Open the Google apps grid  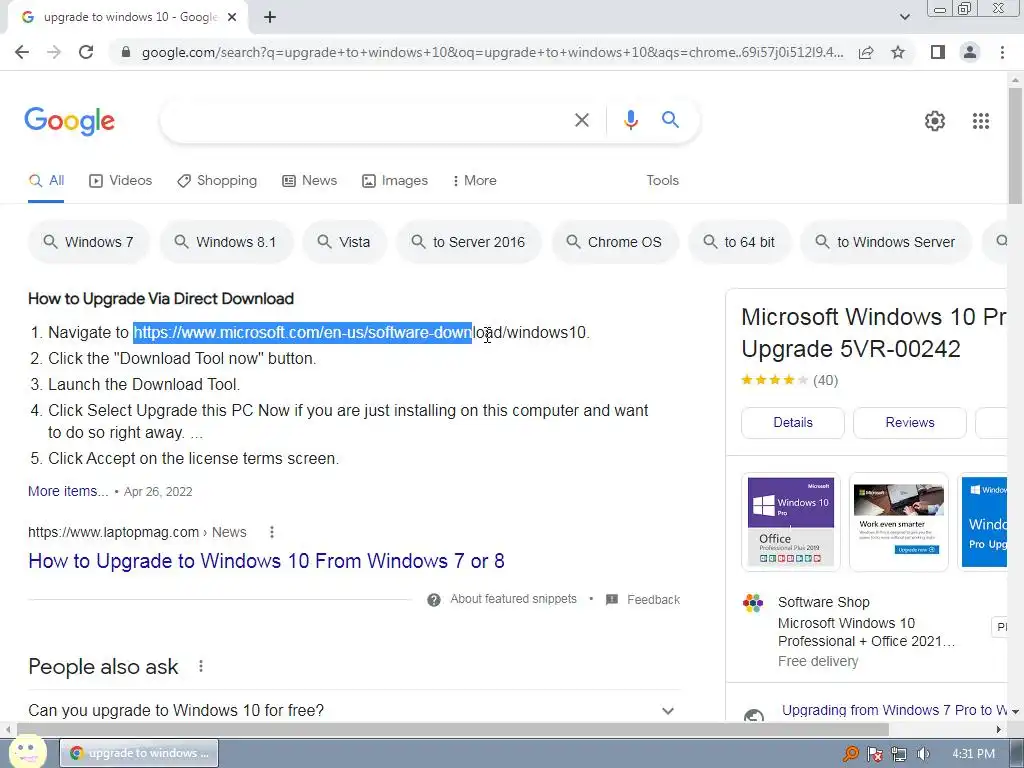(981, 121)
